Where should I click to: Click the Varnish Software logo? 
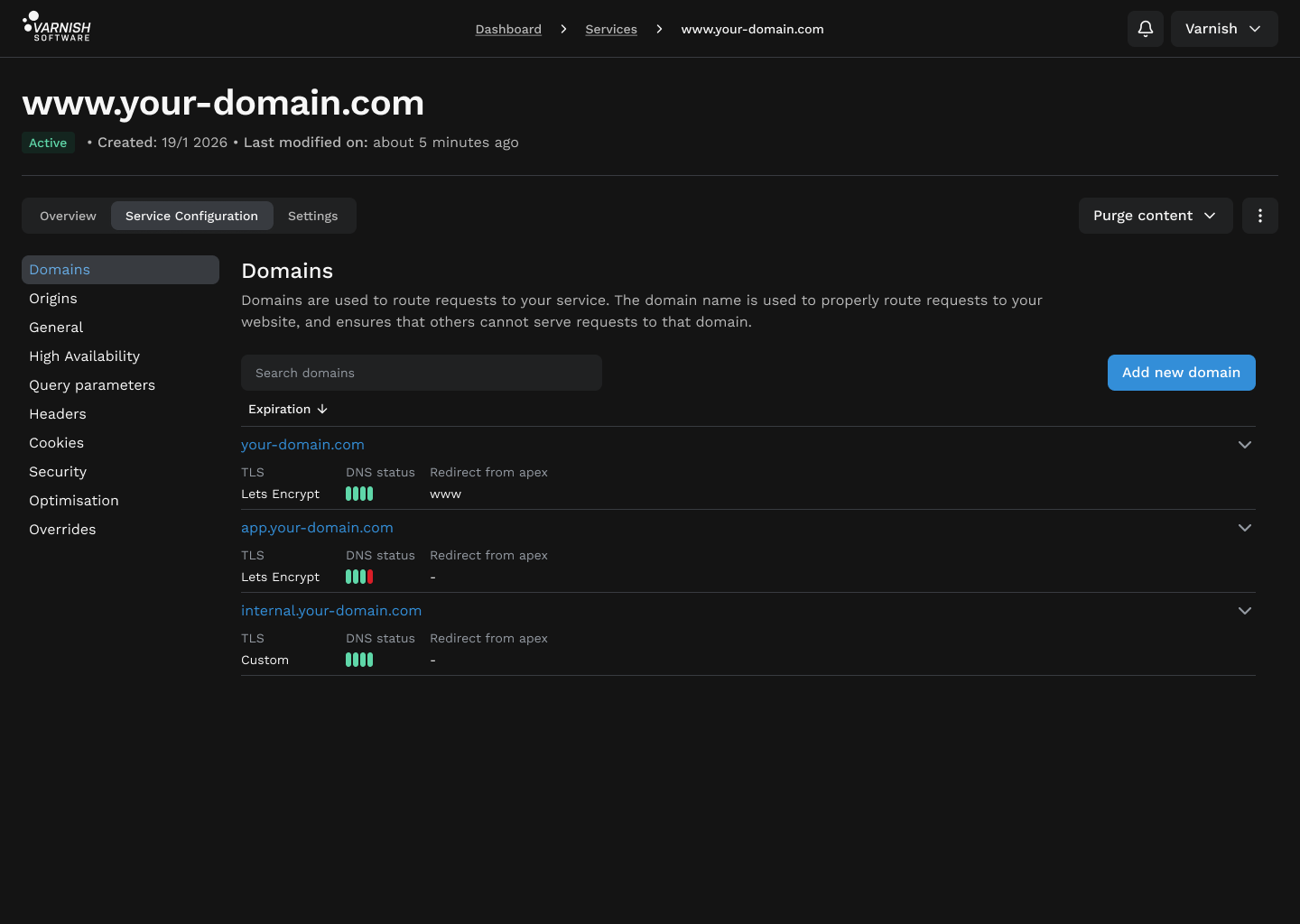pyautogui.click(x=57, y=27)
